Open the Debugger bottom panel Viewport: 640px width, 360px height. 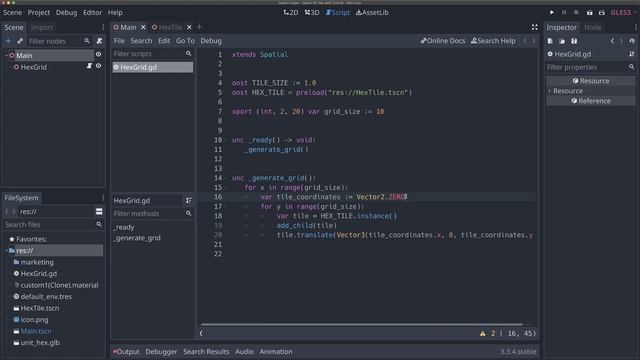coord(161,351)
